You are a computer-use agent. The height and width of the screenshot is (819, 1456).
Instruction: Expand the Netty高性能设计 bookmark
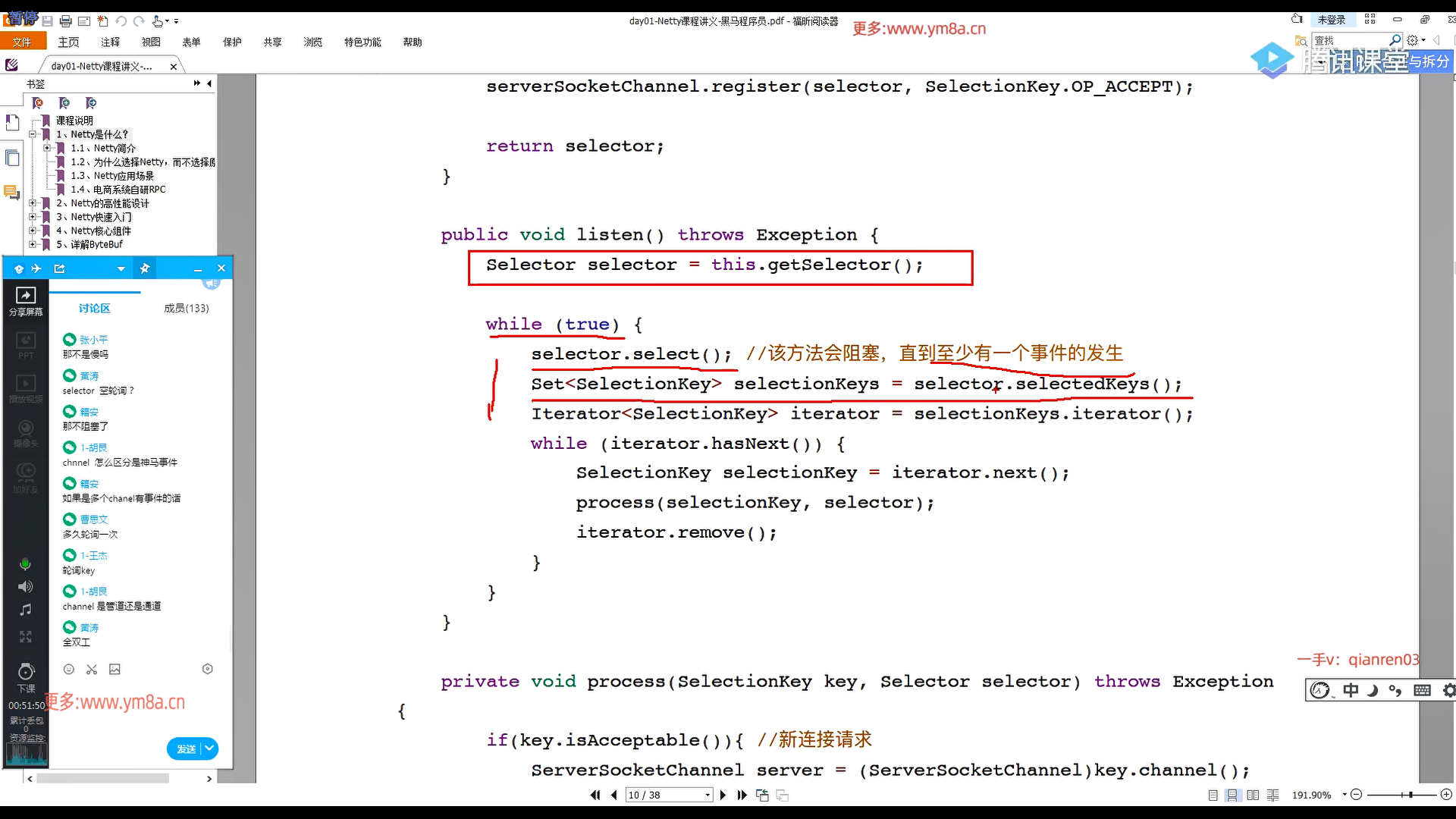[33, 203]
